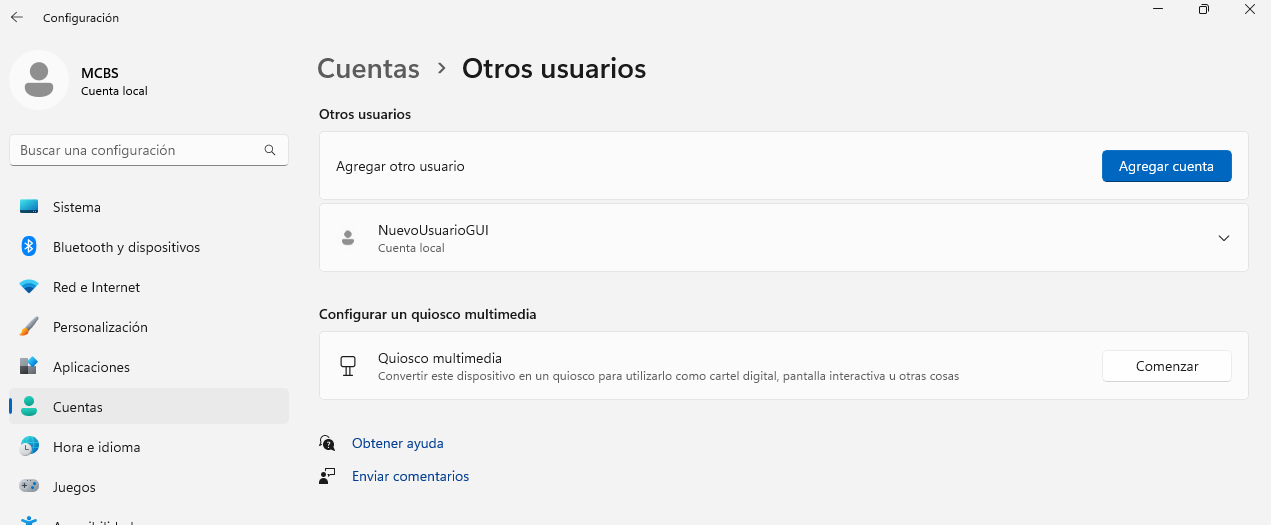The height and width of the screenshot is (525, 1271).
Task: Click the Bluetooth icon in sidebar
Action: pos(29,247)
